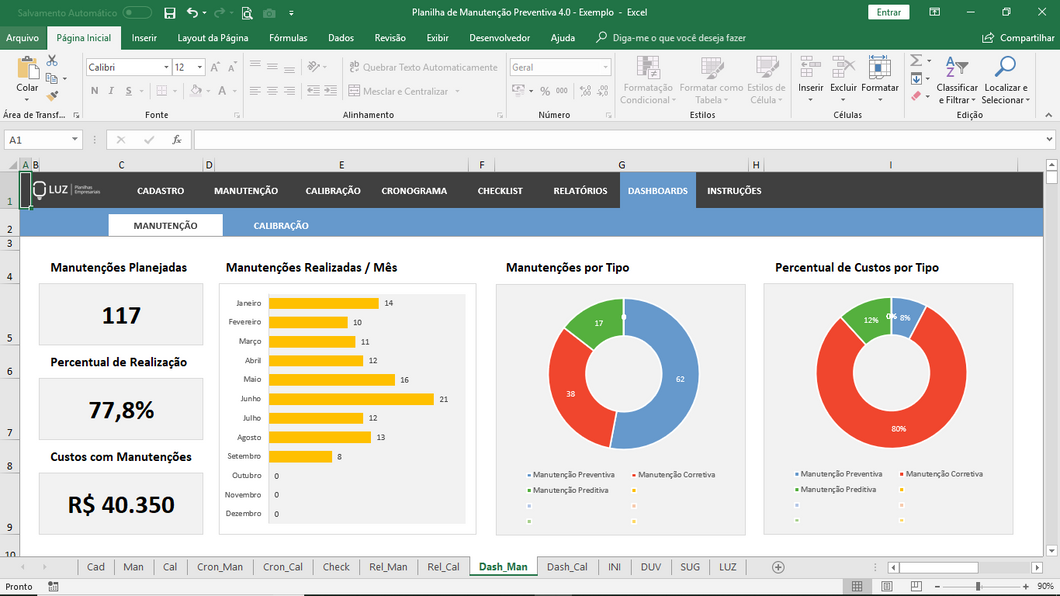Viewport: 1060px width, 596px height.
Task: Expand the font size dropdown showing 12
Action: point(200,67)
